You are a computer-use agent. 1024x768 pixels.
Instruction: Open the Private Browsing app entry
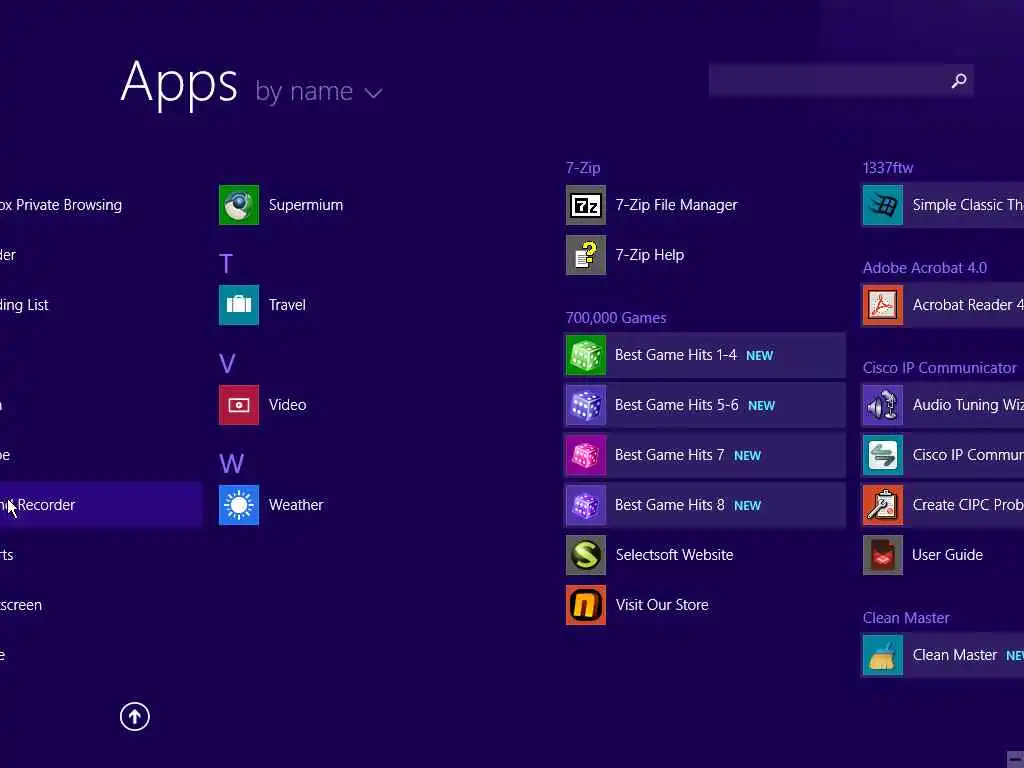point(61,205)
